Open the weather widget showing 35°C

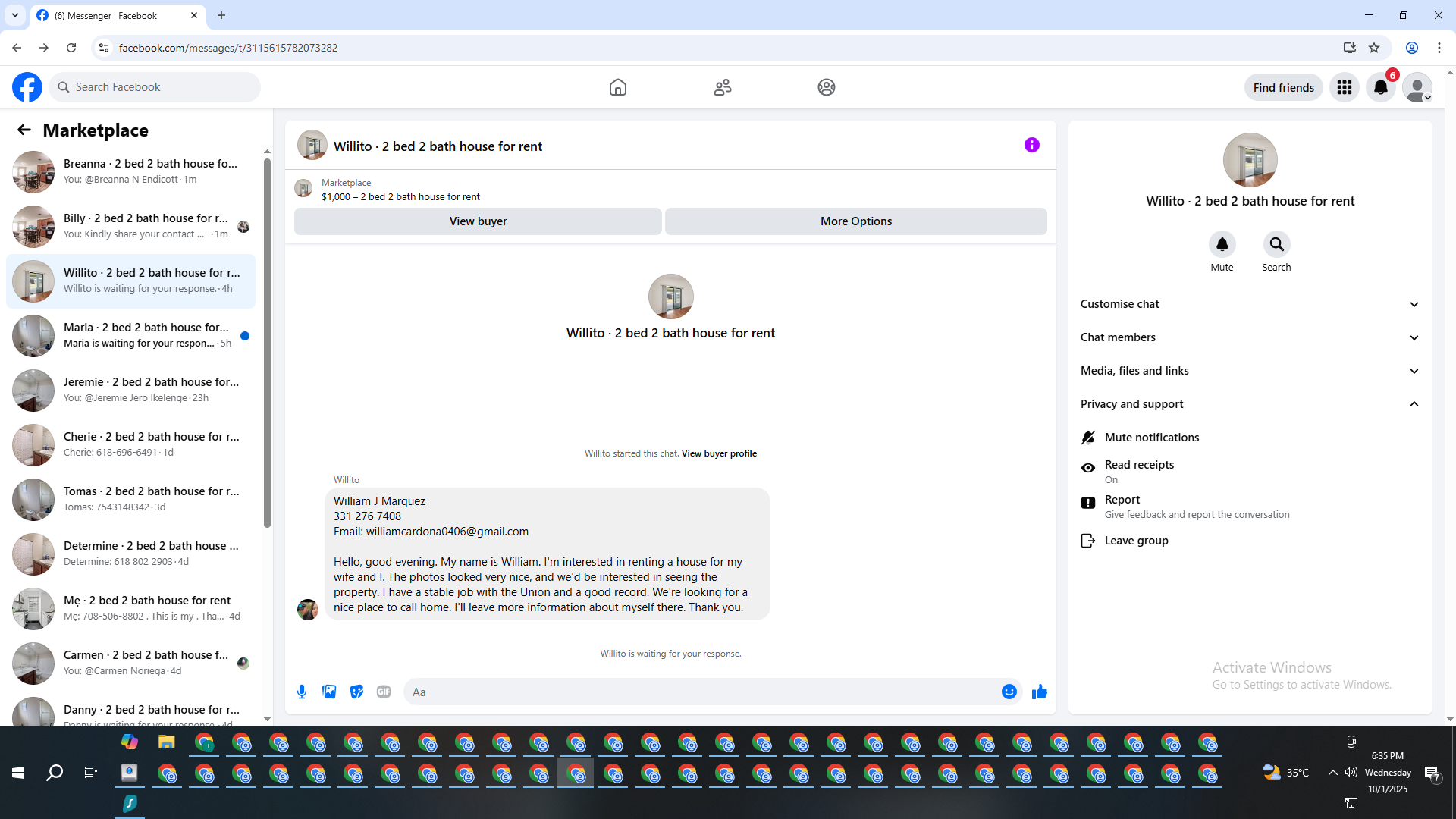pyautogui.click(x=1285, y=773)
